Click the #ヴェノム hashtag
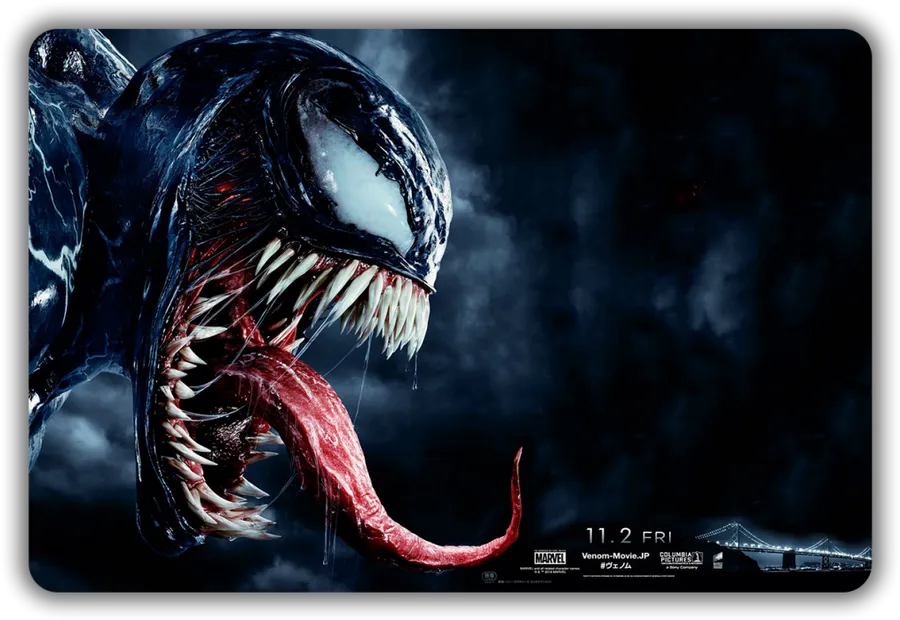This screenshot has height=620, width=900. [615, 565]
